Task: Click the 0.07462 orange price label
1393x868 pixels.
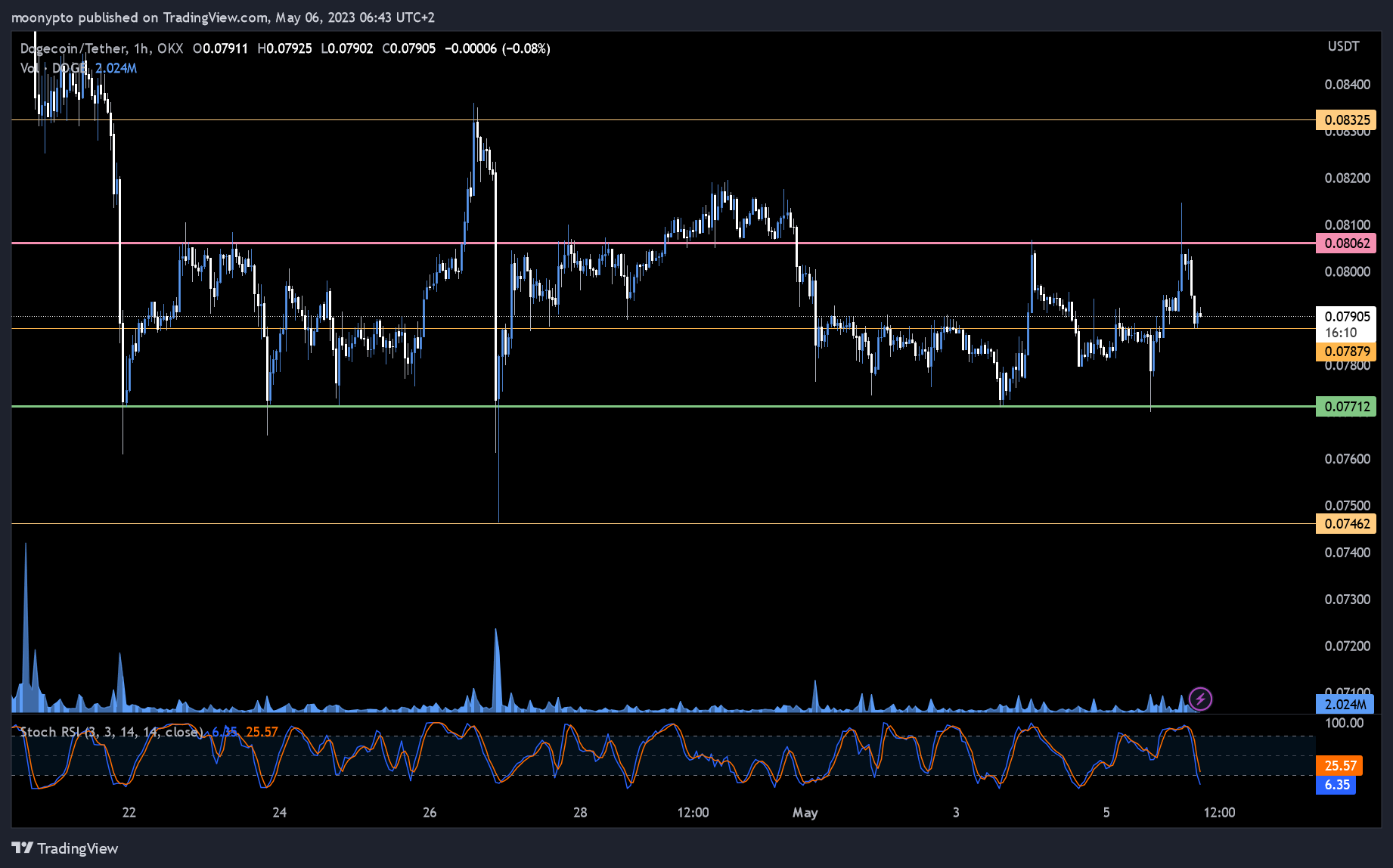Action: pyautogui.click(x=1346, y=523)
